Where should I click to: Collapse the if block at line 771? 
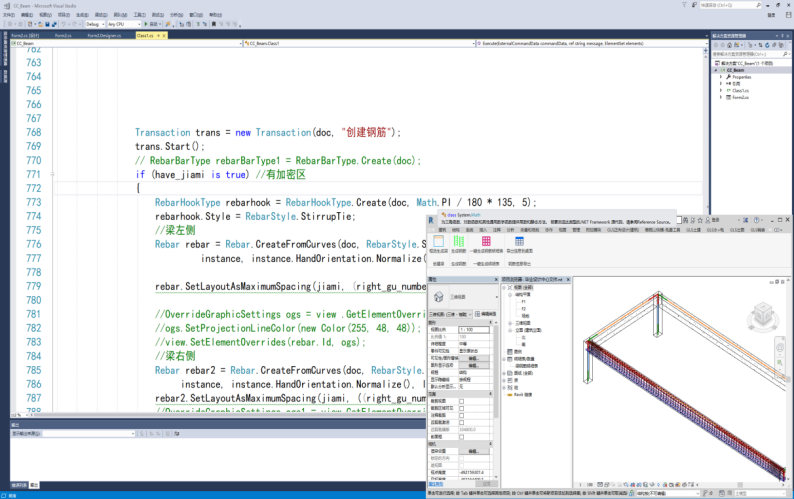tap(53, 174)
